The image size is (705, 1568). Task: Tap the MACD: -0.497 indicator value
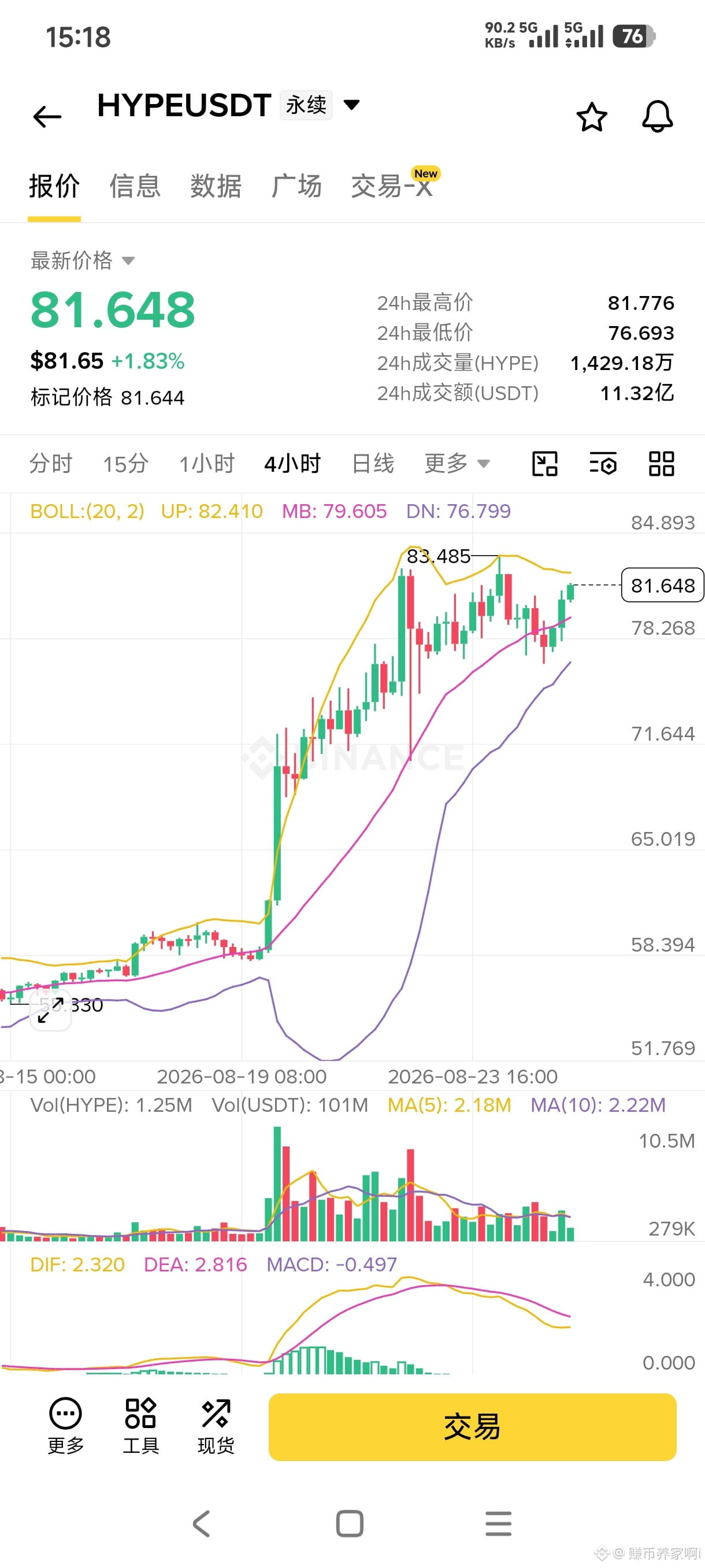tap(332, 1265)
